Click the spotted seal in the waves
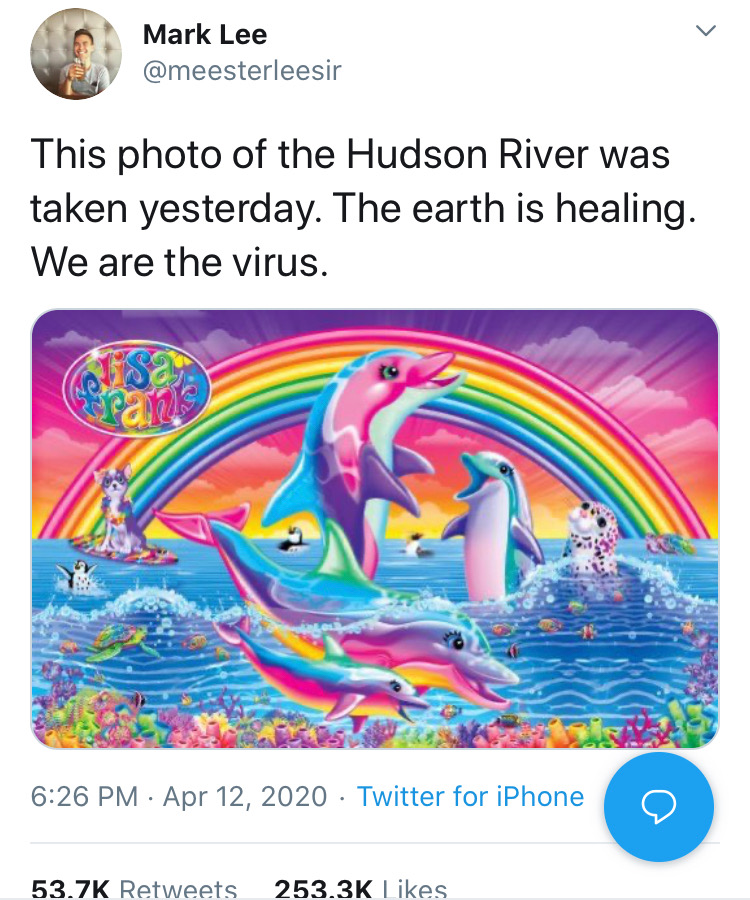Image resolution: width=750 pixels, height=900 pixels. pyautogui.click(x=592, y=538)
